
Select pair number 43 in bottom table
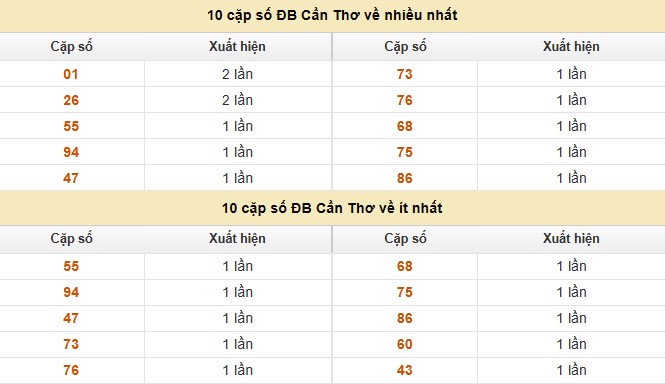click(405, 370)
